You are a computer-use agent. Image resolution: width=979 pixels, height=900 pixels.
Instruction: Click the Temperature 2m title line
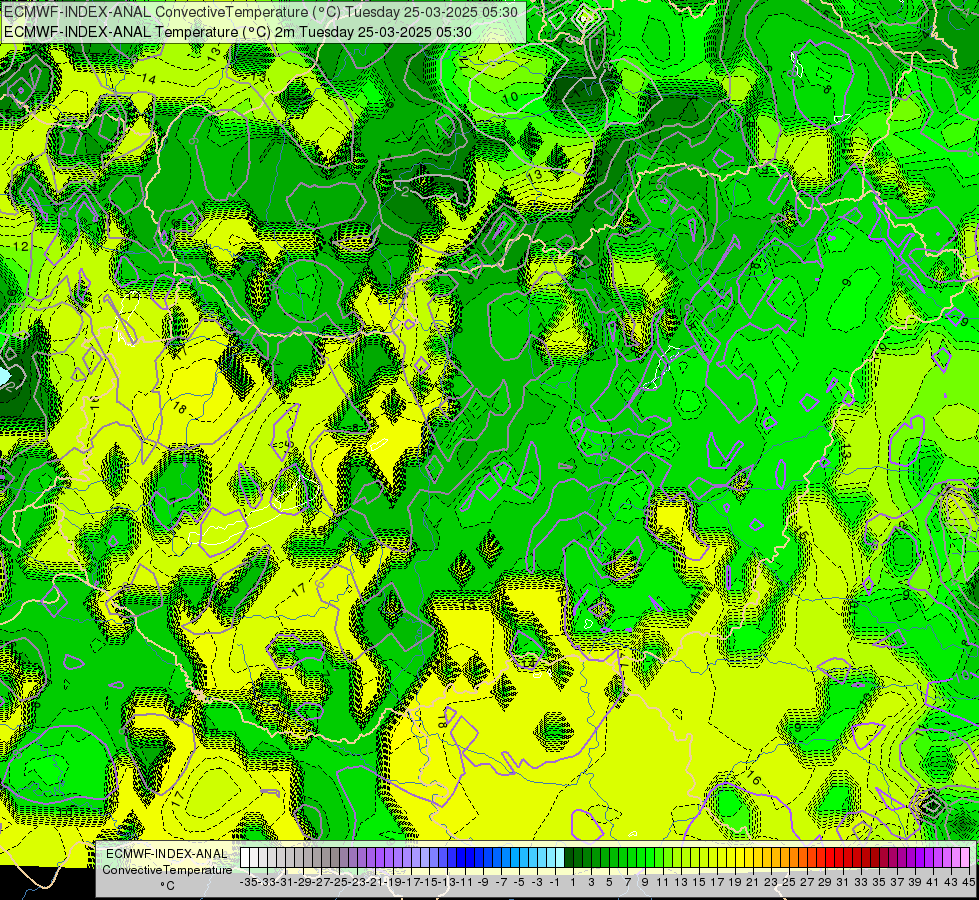point(238,32)
